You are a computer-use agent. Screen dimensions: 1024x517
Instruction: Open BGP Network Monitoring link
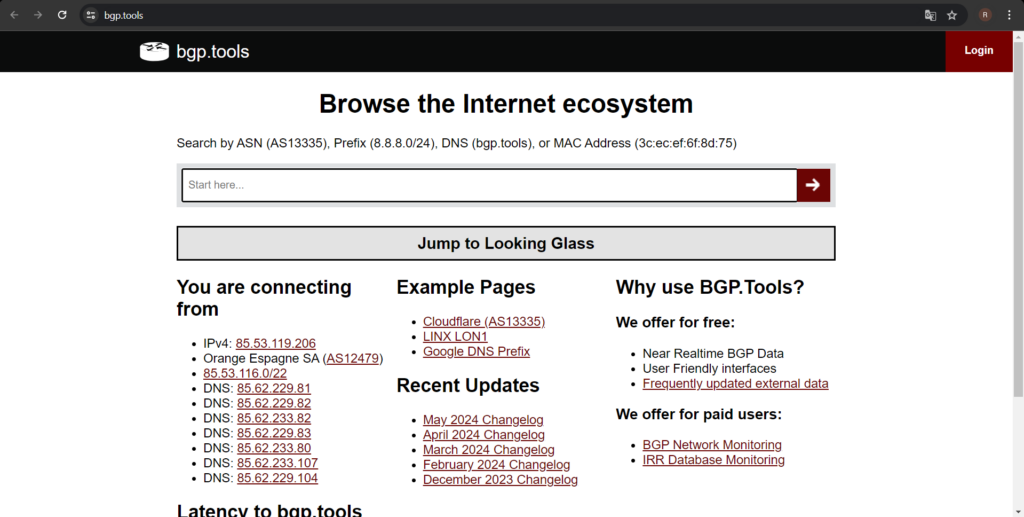tap(712, 445)
